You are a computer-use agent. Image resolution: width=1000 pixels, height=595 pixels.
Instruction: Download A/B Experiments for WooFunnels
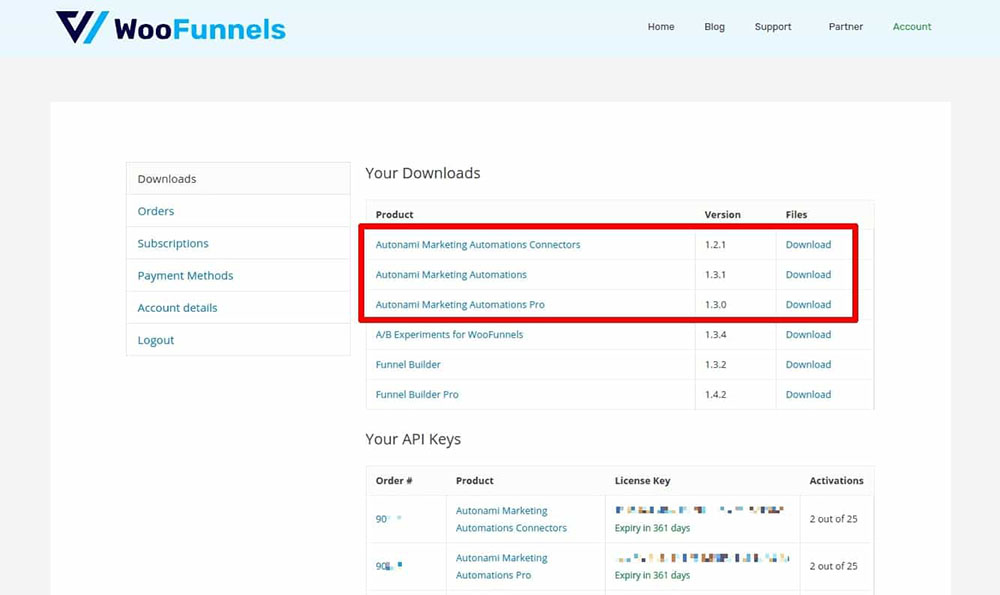coord(808,335)
